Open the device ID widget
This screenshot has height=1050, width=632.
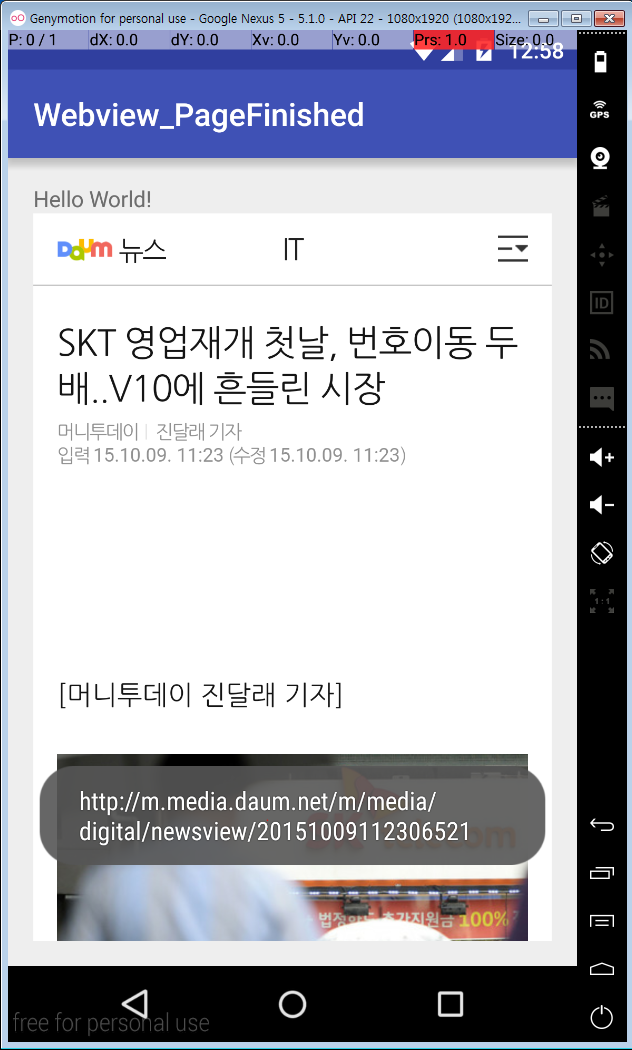tap(601, 303)
